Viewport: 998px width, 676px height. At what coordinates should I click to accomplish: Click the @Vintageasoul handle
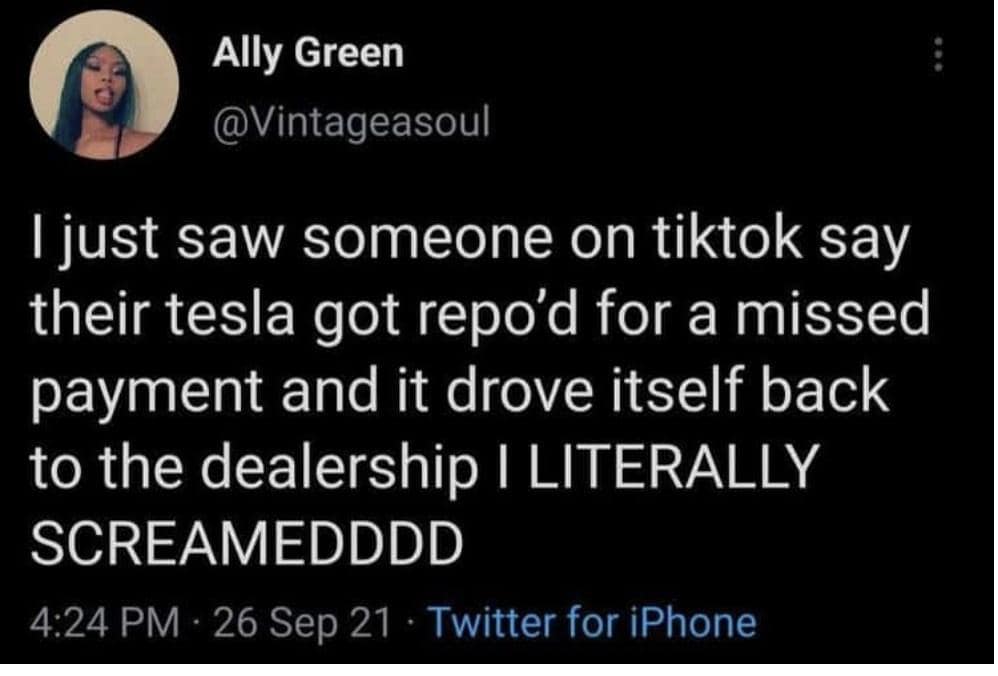click(349, 123)
